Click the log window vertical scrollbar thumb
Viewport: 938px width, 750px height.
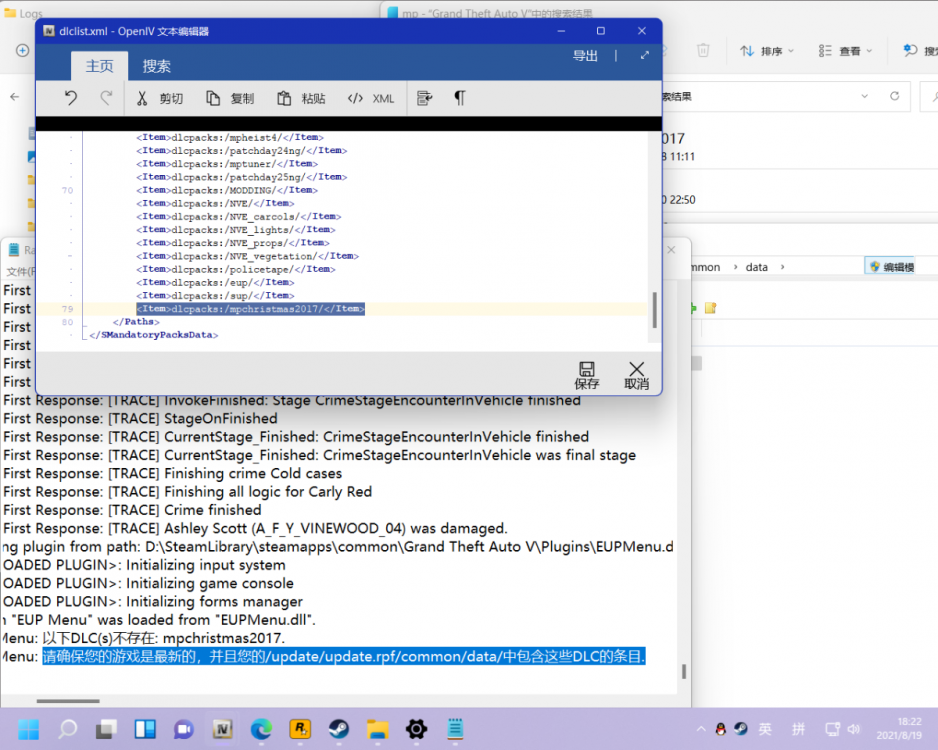click(684, 672)
